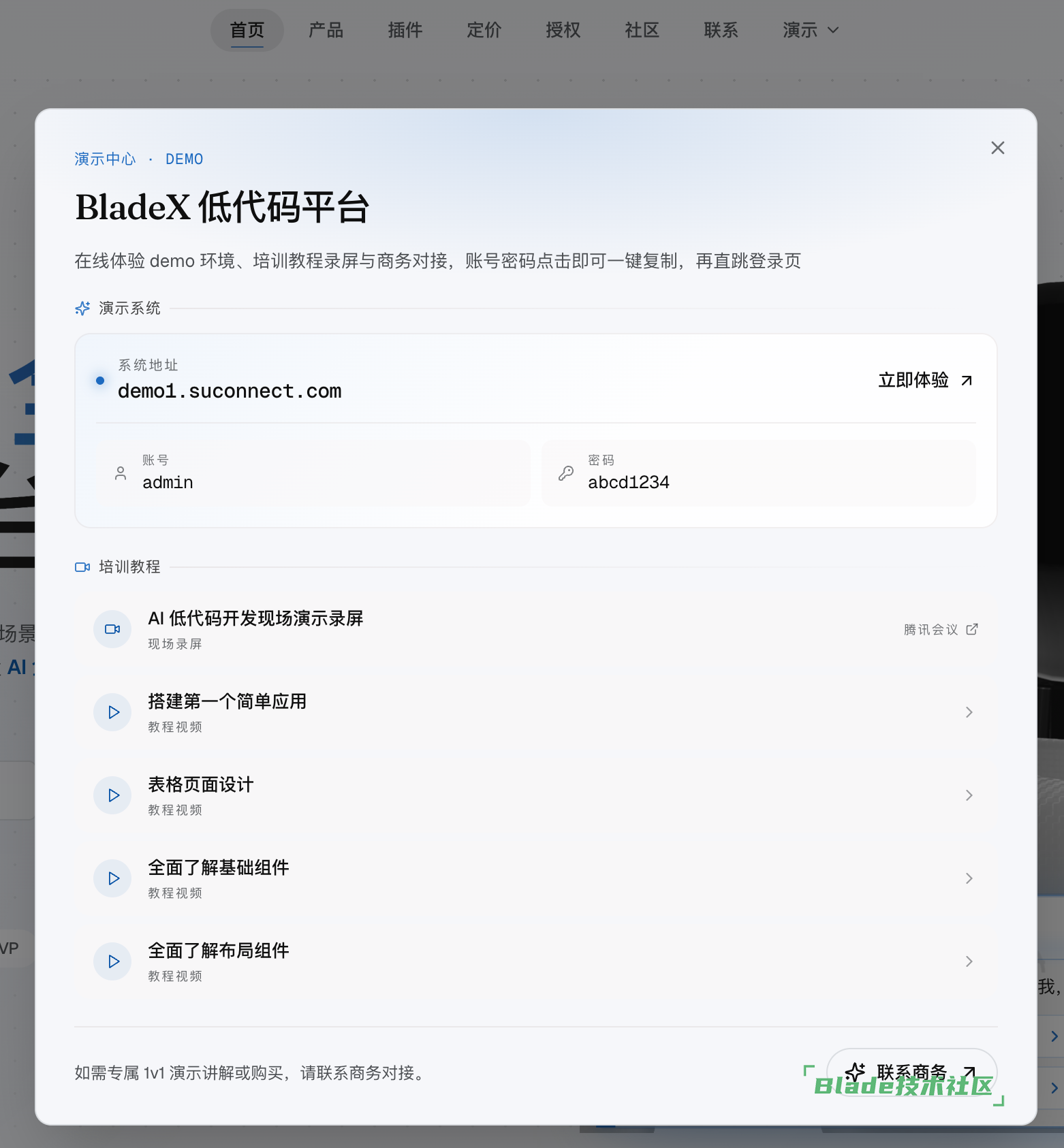Open the 搭建第一个简单应用 tutorial row

[x=536, y=712]
